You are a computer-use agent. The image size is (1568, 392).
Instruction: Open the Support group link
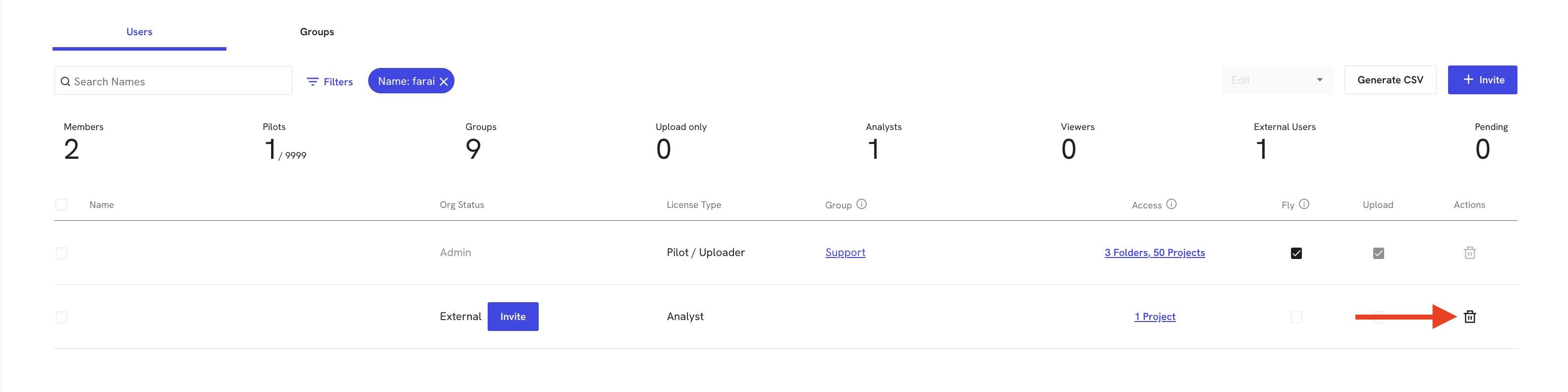pos(845,252)
